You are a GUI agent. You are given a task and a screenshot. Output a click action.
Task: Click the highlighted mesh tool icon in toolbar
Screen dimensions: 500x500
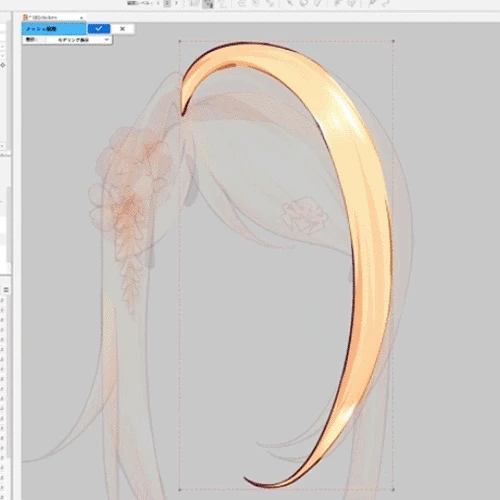coord(208,4)
